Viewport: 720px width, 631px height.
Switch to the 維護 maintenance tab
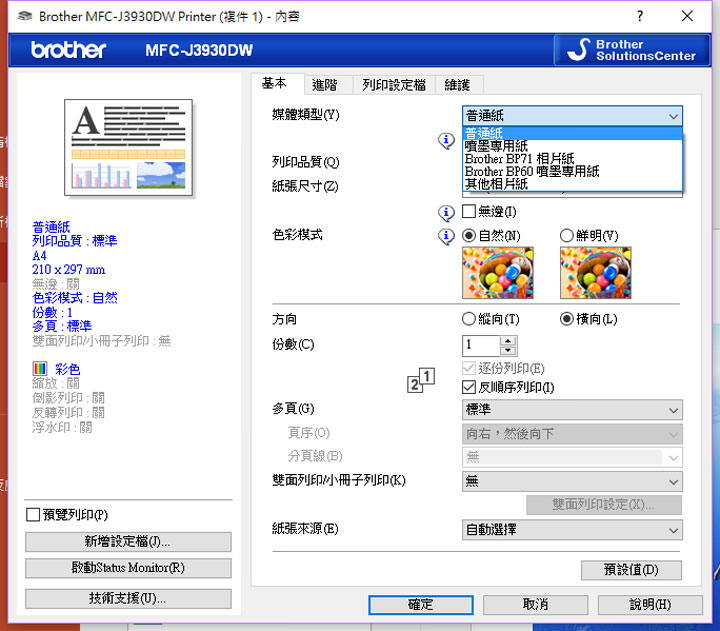457,85
